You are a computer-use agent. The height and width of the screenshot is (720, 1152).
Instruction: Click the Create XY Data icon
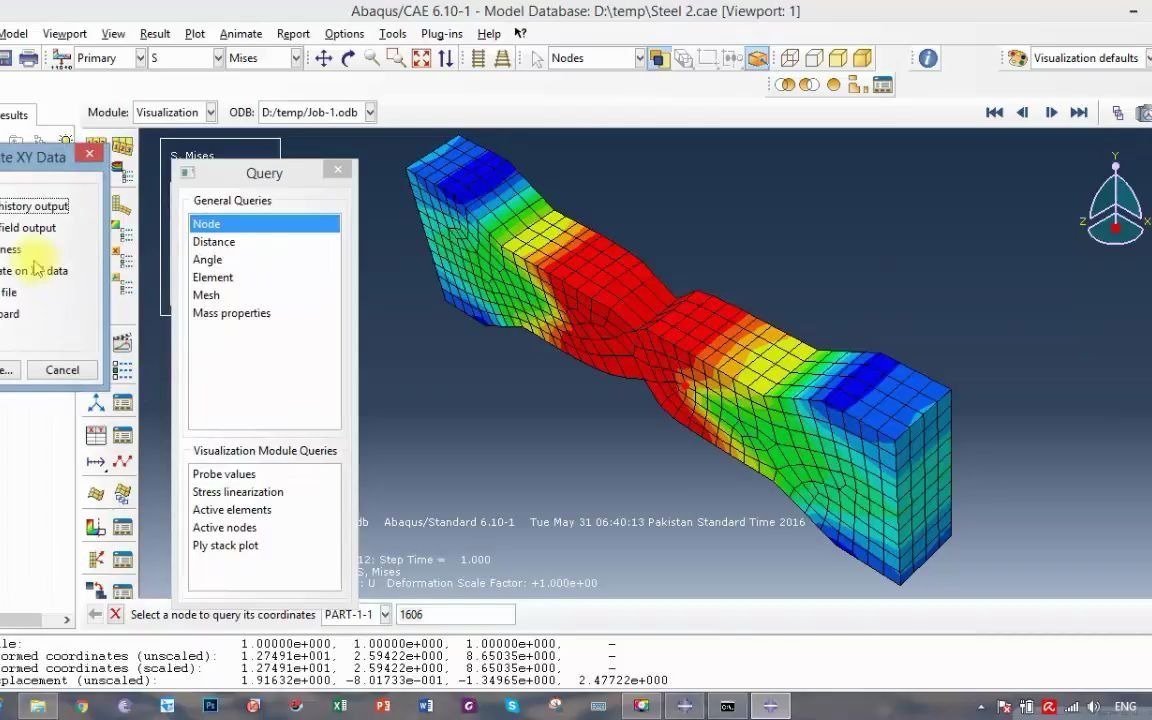[x=96, y=435]
